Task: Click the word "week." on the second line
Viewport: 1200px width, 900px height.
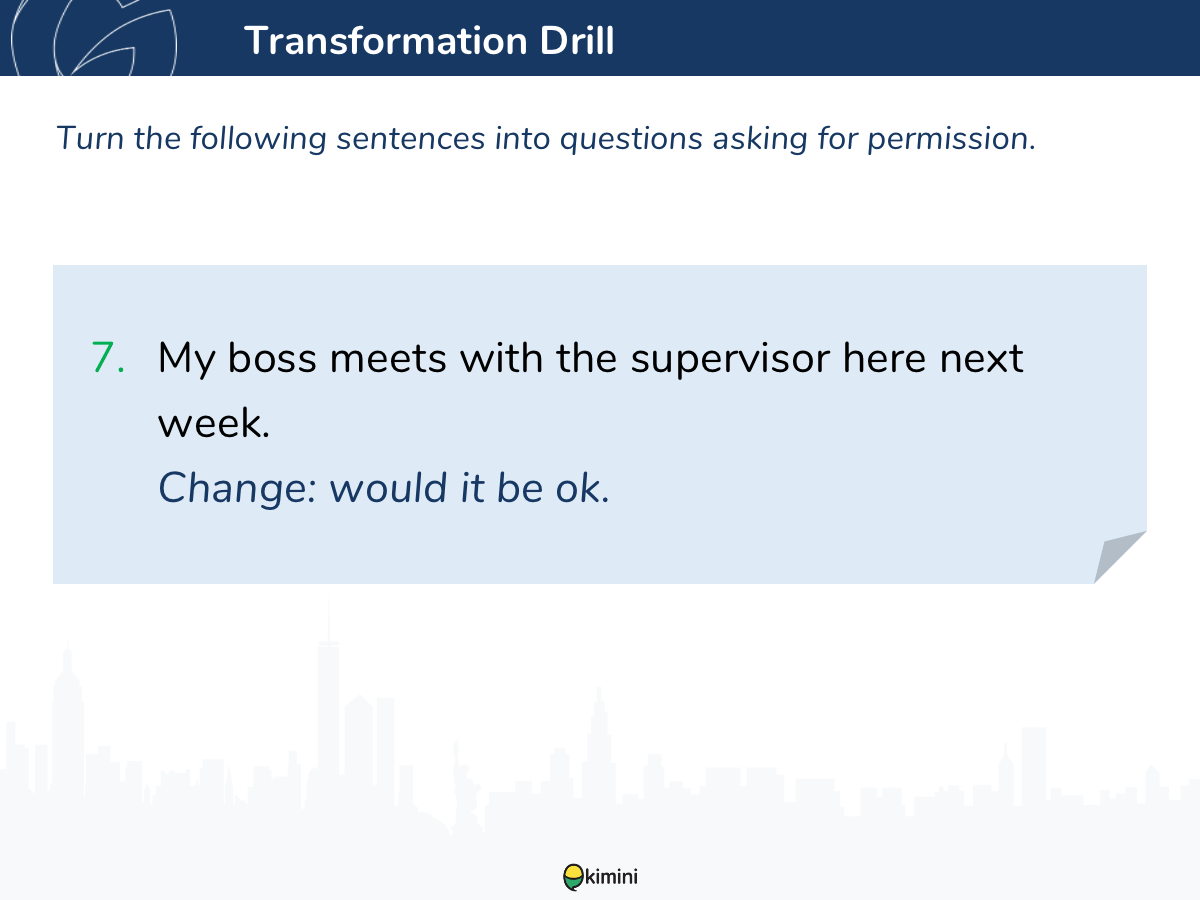Action: pos(214,423)
